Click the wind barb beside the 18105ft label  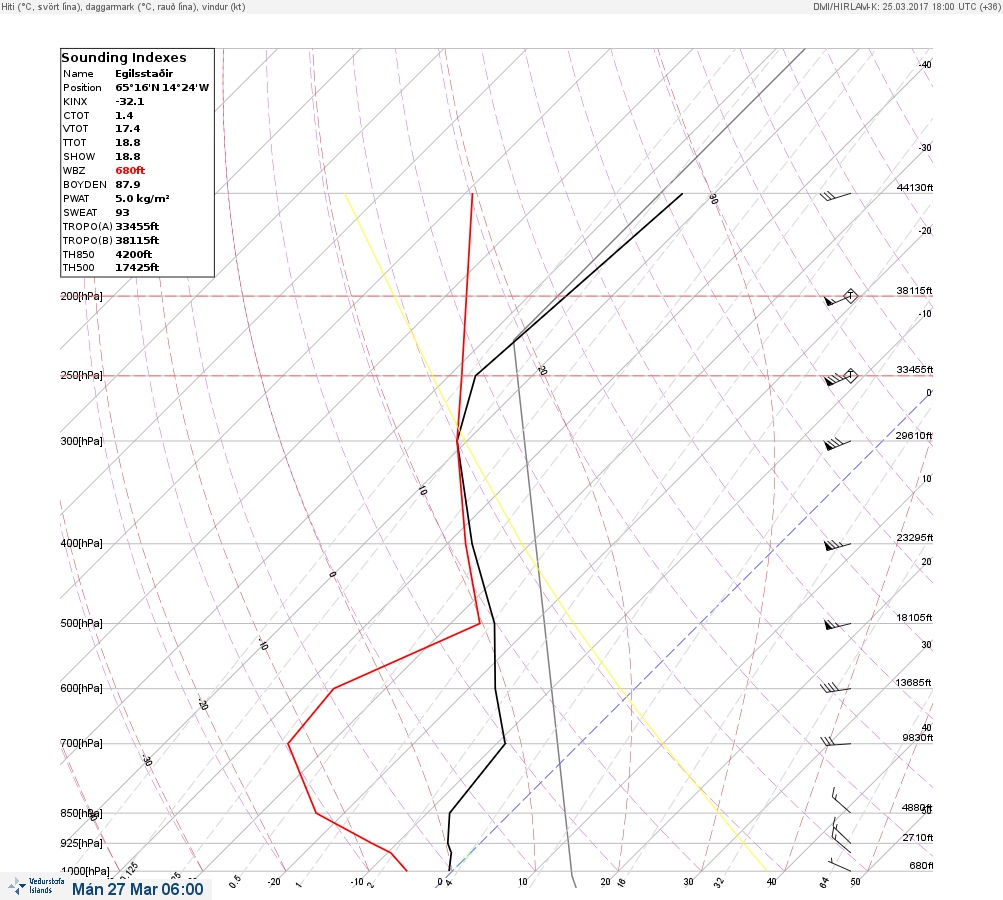(837, 624)
